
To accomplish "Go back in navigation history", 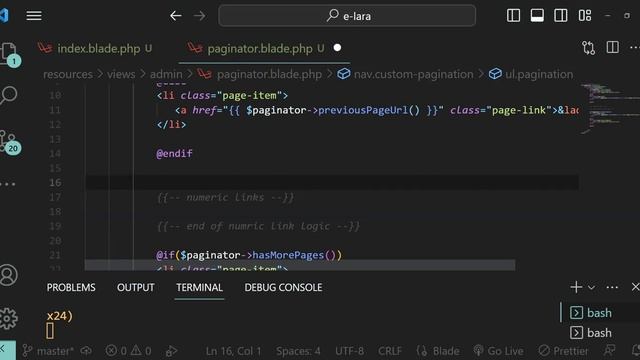I will click(x=176, y=16).
